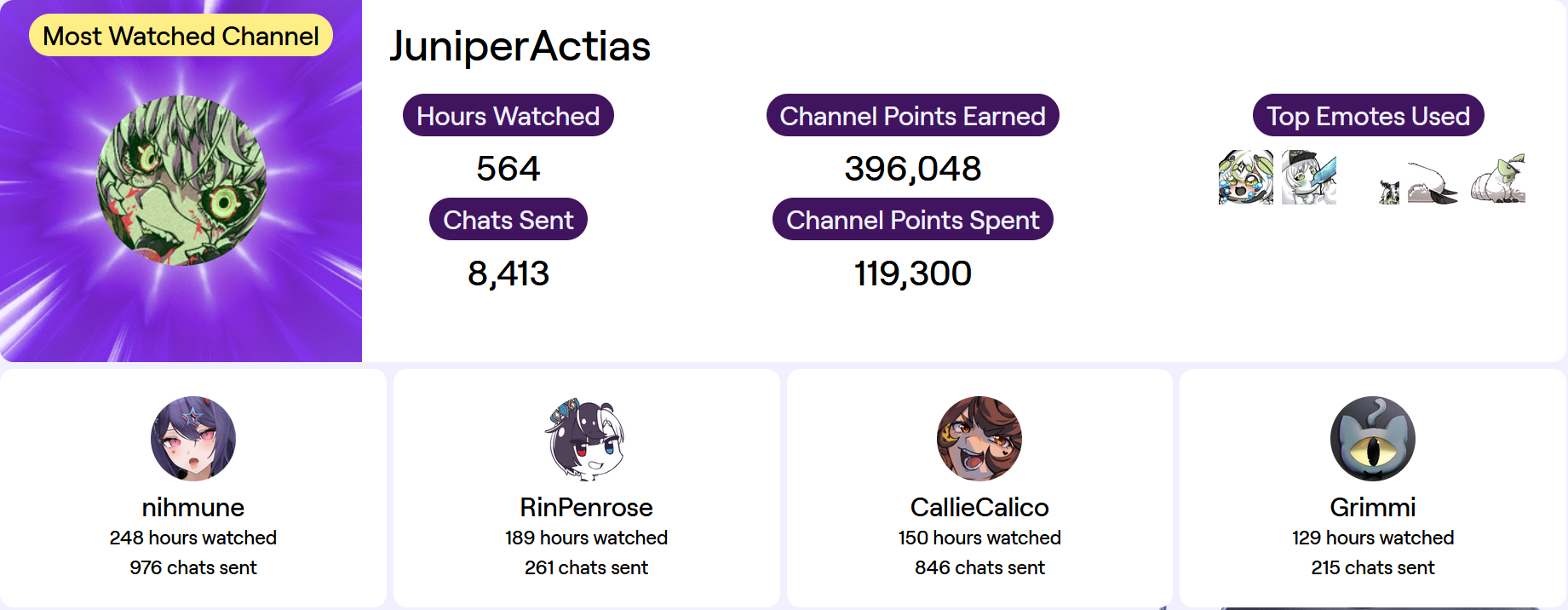Select the Chats Sent label
This screenshot has width=1568, height=610.
[508, 220]
